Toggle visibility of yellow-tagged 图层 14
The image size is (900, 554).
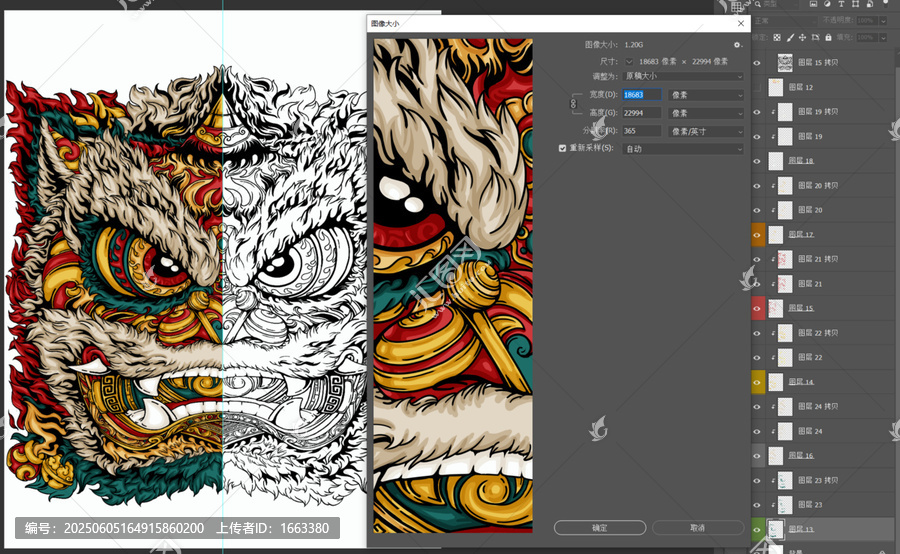pyautogui.click(x=758, y=382)
